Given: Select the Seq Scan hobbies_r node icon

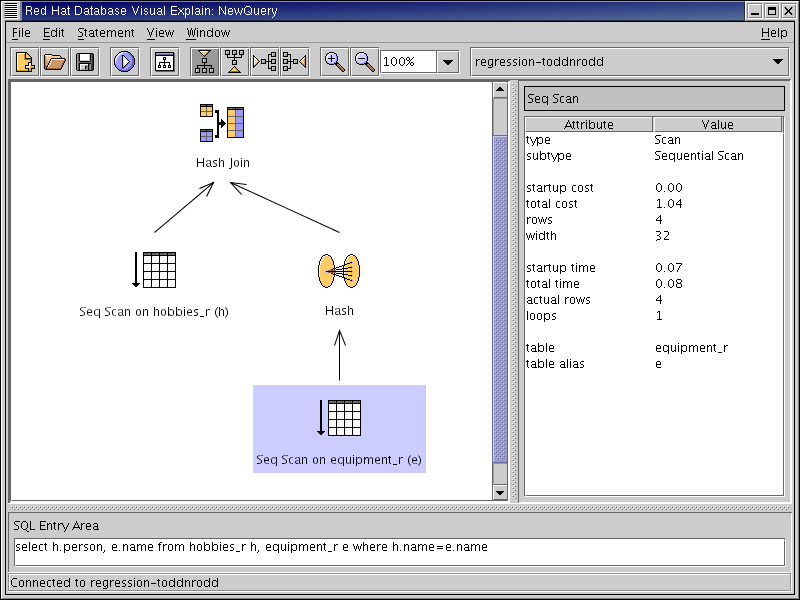Looking at the screenshot, I should click(154, 270).
